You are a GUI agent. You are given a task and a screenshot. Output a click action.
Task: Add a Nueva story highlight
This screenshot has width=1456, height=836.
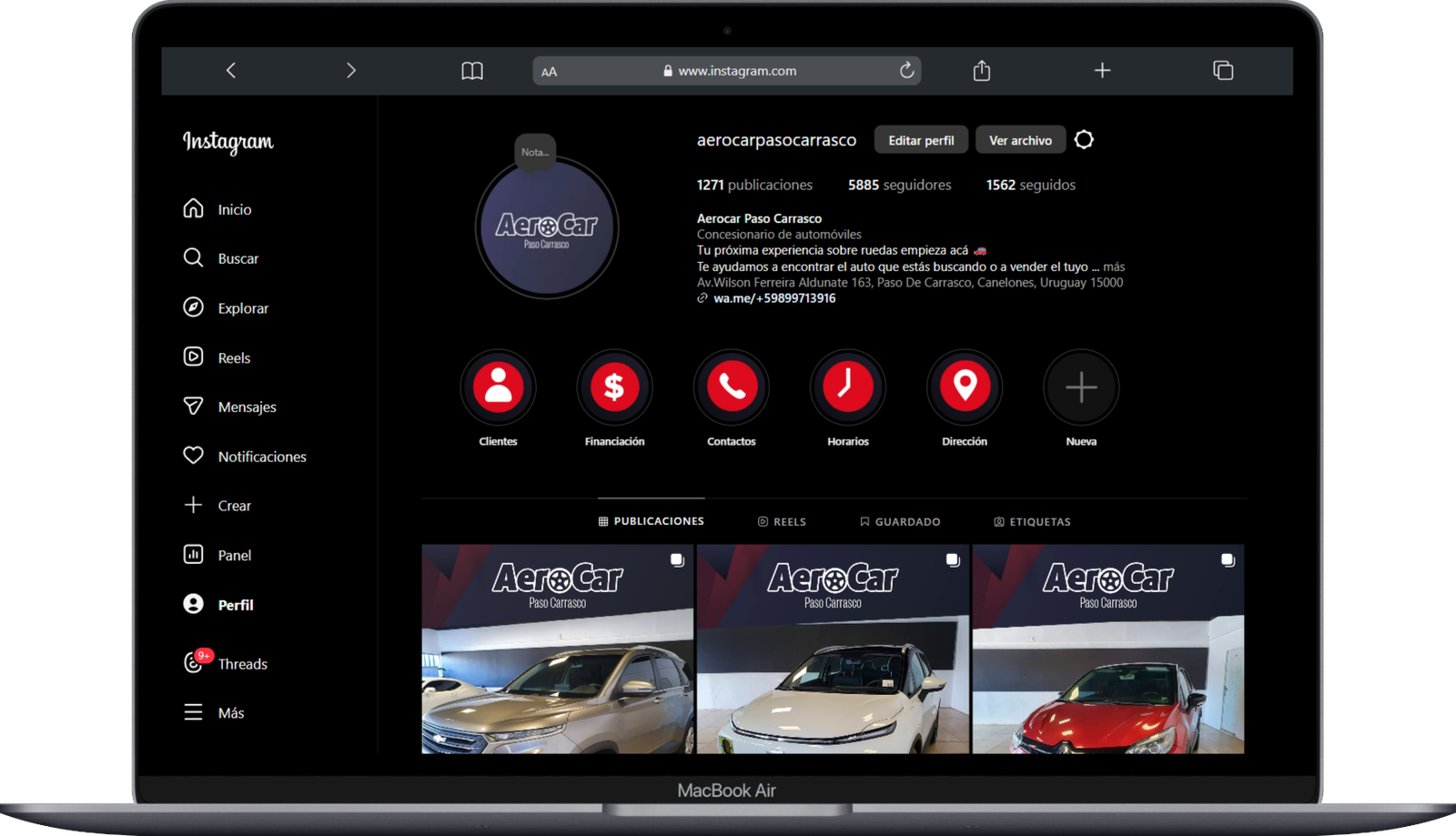(1080, 388)
